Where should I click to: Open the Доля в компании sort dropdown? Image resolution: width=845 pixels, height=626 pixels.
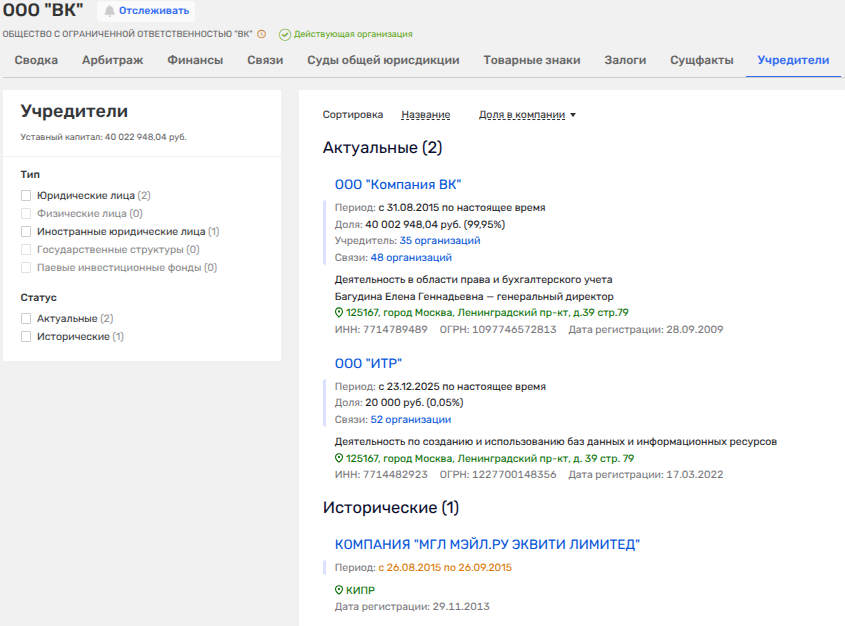pyautogui.click(x=527, y=115)
